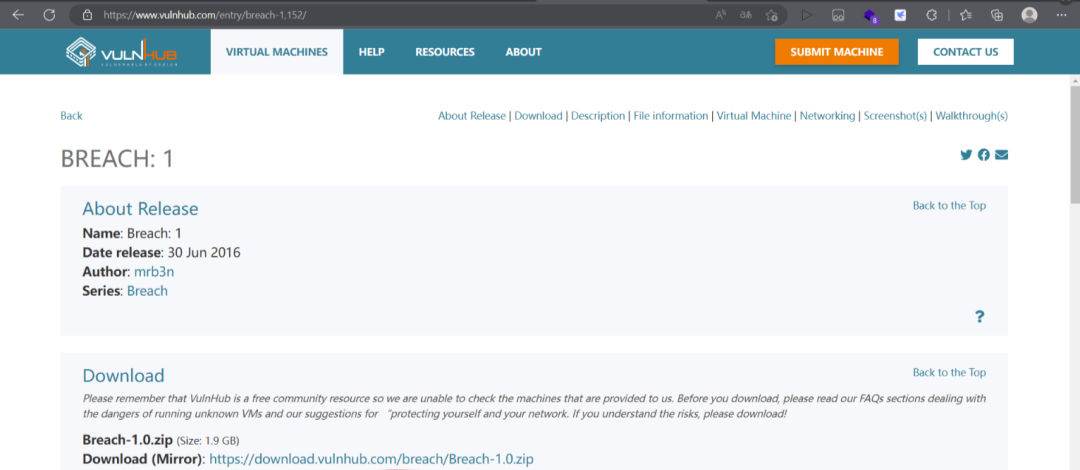The height and width of the screenshot is (470, 1080).
Task: Click the Submit Machine button
Action: coord(837,52)
